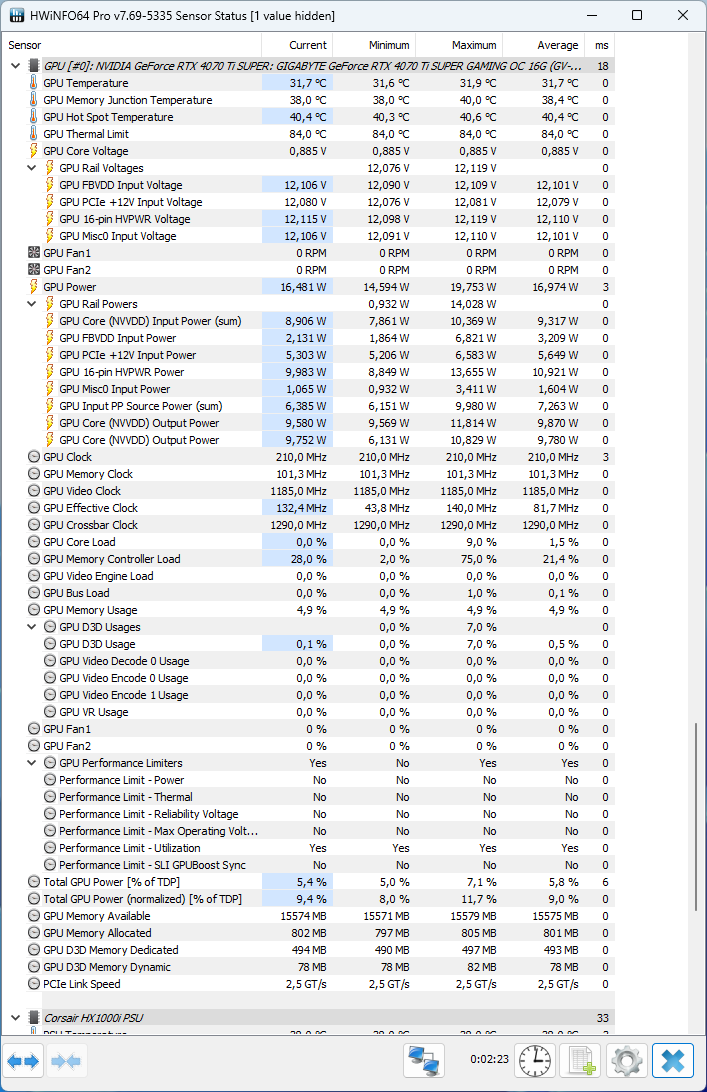Click the GPU Memory Usage circle icon
The height and width of the screenshot is (1092, 707).
33,610
